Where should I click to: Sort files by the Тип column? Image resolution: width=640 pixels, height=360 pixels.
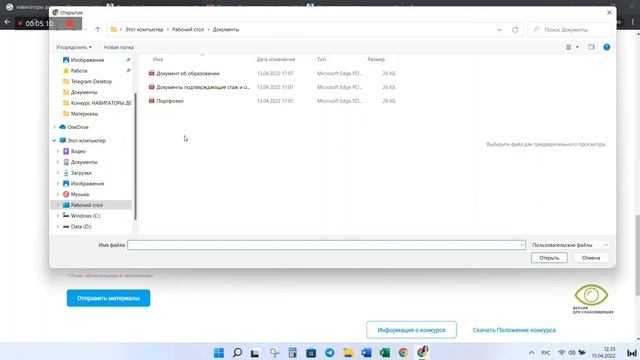[322, 60]
